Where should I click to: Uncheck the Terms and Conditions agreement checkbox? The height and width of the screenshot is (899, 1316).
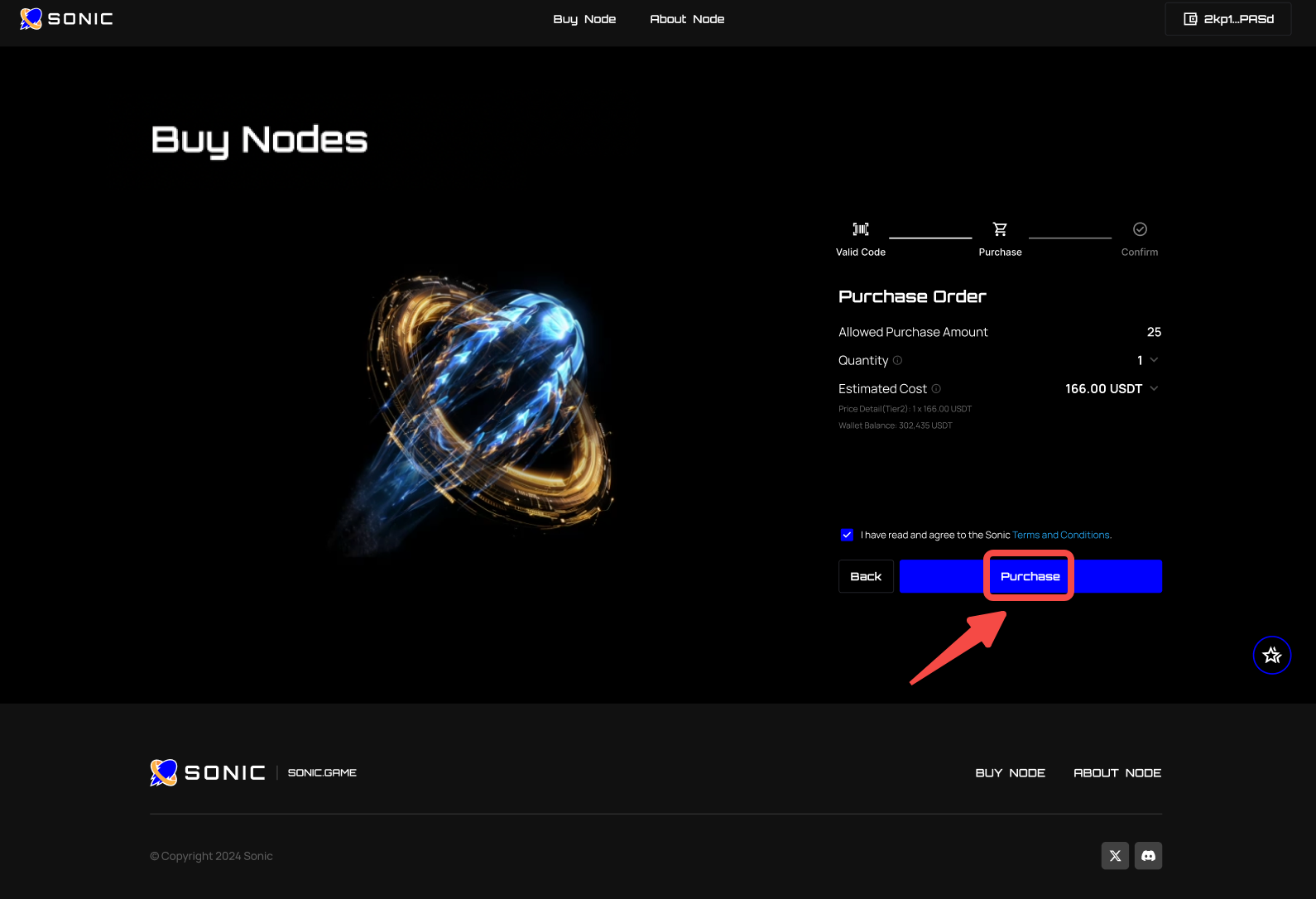click(x=847, y=535)
